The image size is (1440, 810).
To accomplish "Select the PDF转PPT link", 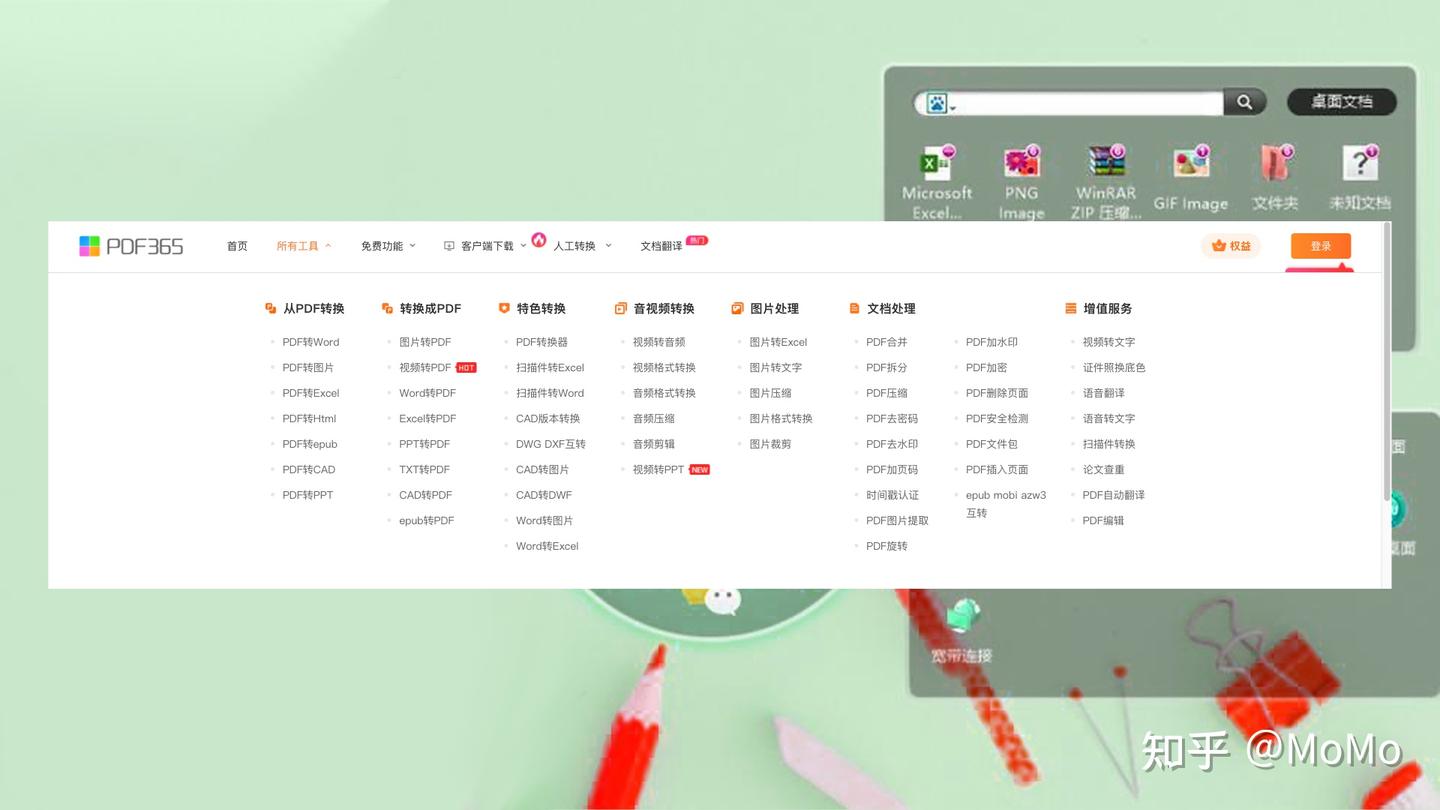I will coord(308,495).
